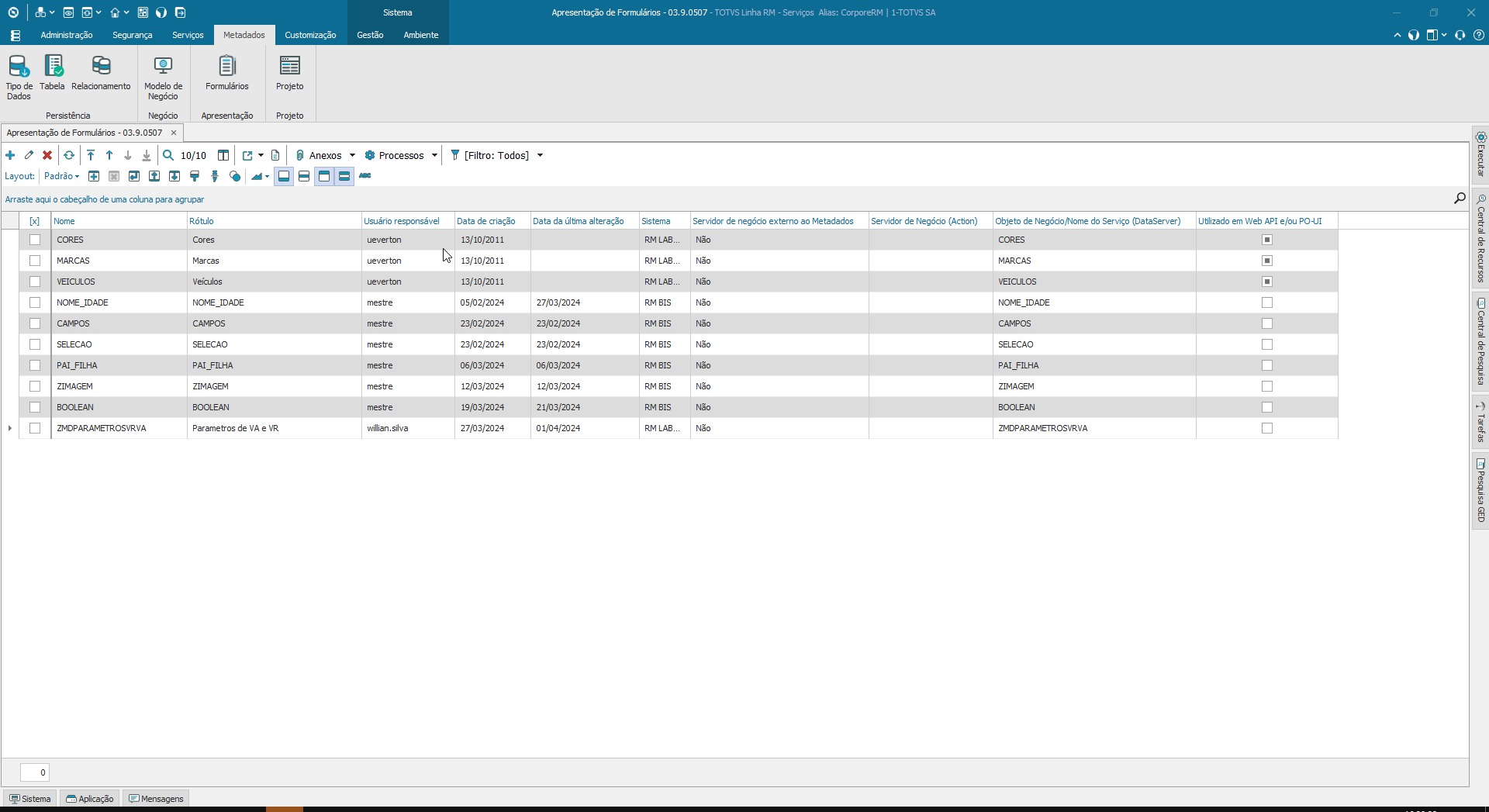Open the Tarefas side panel
The width and height of the screenshot is (1489, 812).
1480,422
